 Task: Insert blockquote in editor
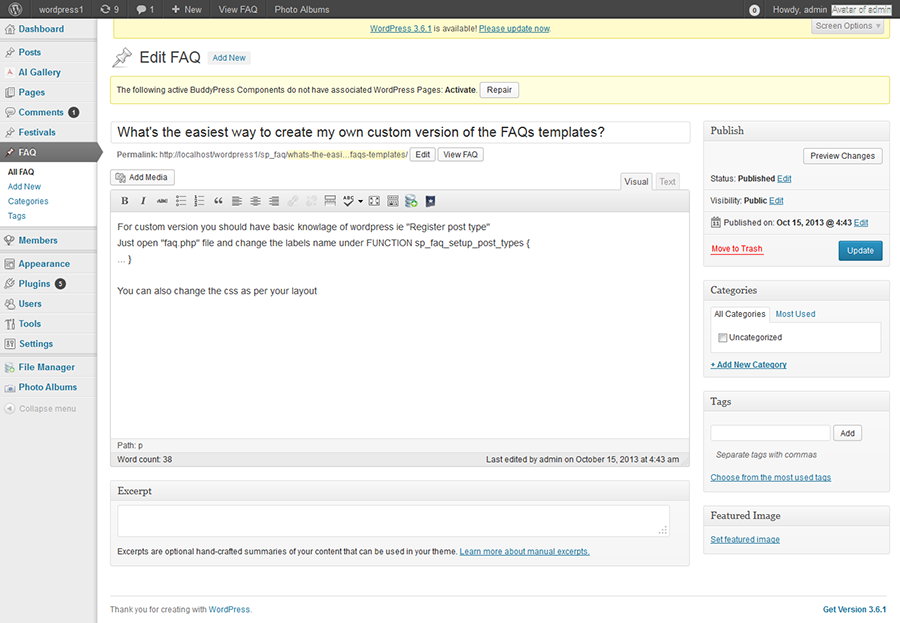[218, 201]
